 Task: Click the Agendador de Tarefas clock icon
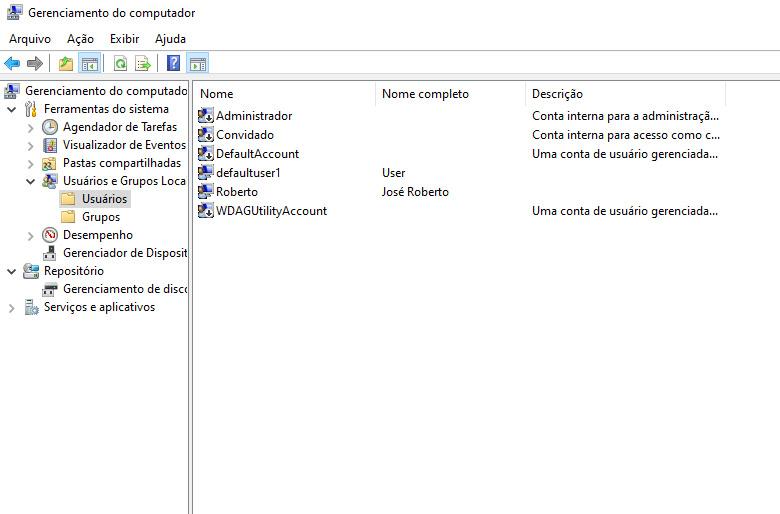[x=50, y=127]
